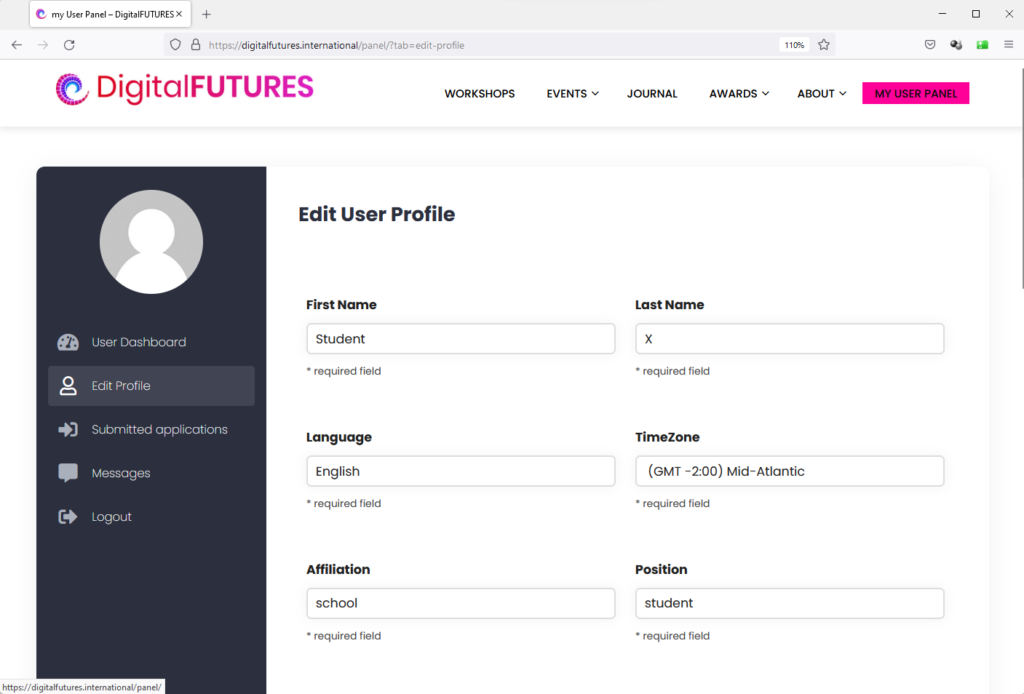
Task: Expand the AWARDS dropdown menu
Action: click(739, 94)
